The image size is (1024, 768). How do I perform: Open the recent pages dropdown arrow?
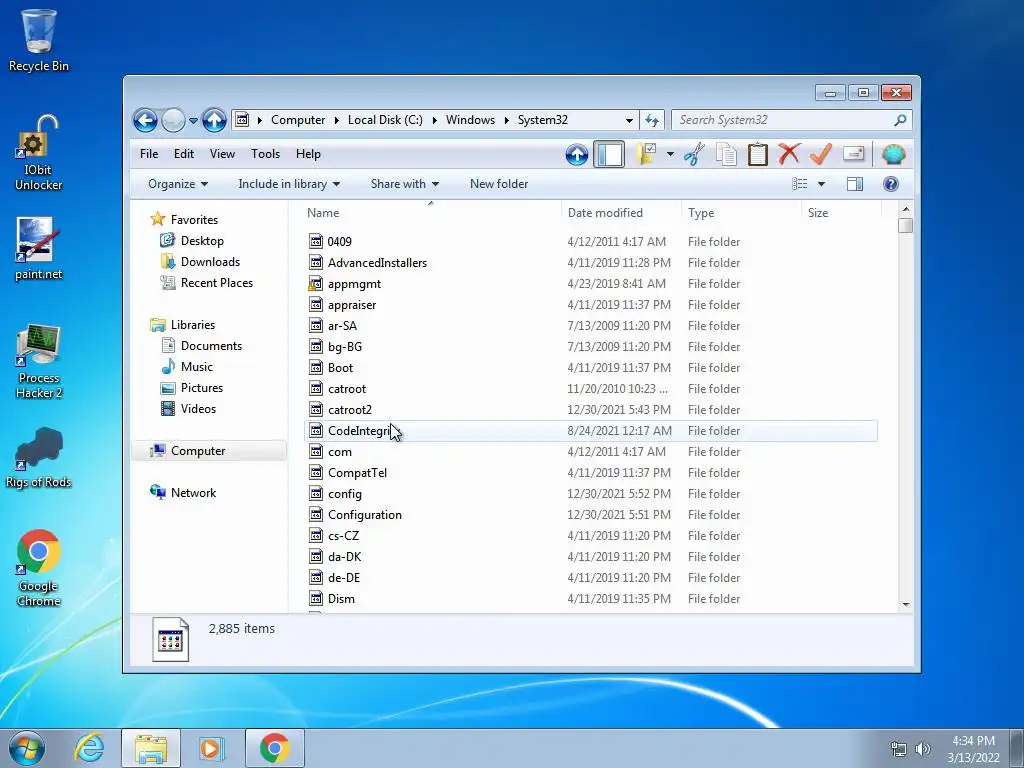coord(193,121)
